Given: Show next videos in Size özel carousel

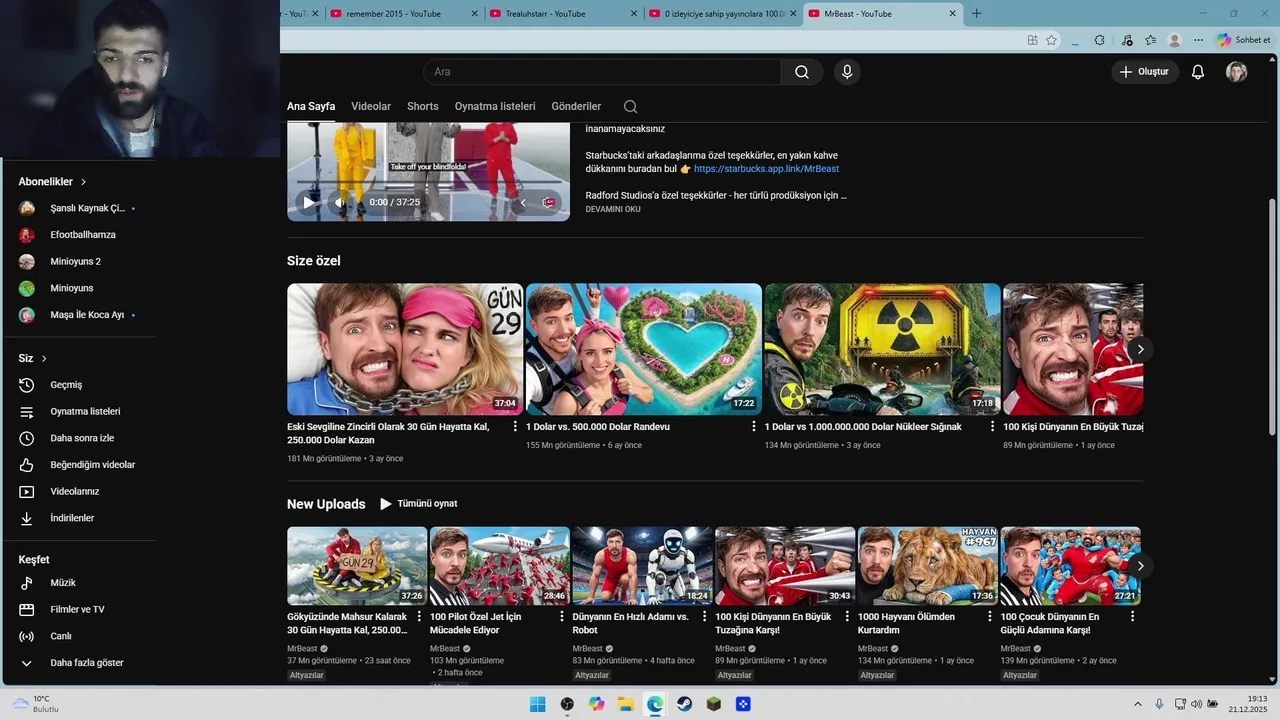Looking at the screenshot, I should (x=1140, y=349).
